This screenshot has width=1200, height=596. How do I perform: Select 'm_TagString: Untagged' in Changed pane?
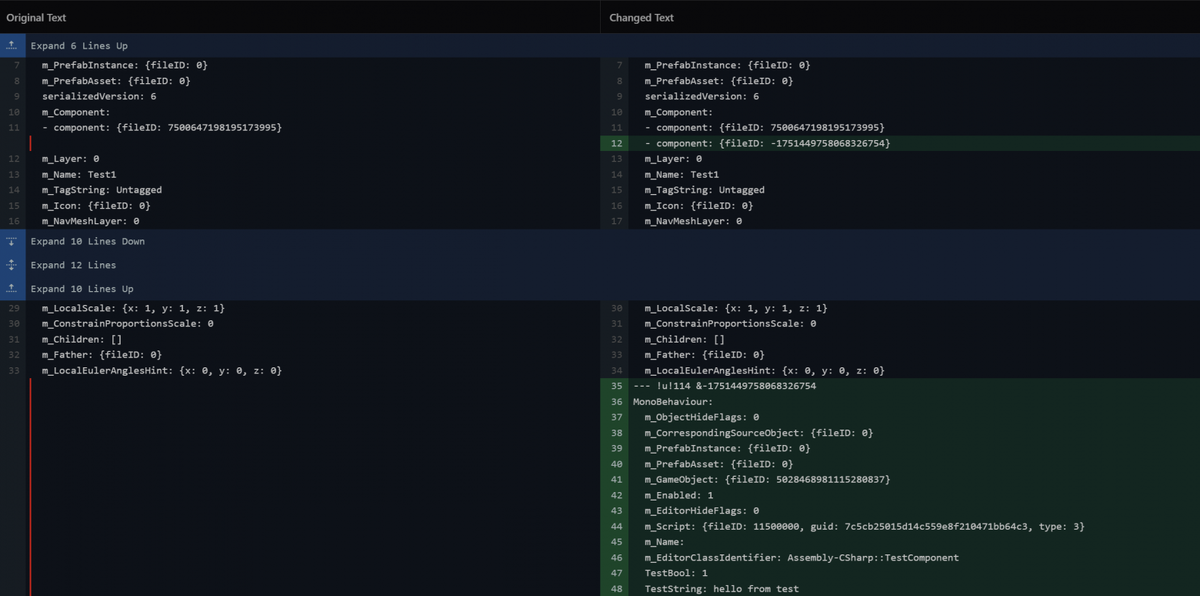(x=704, y=190)
